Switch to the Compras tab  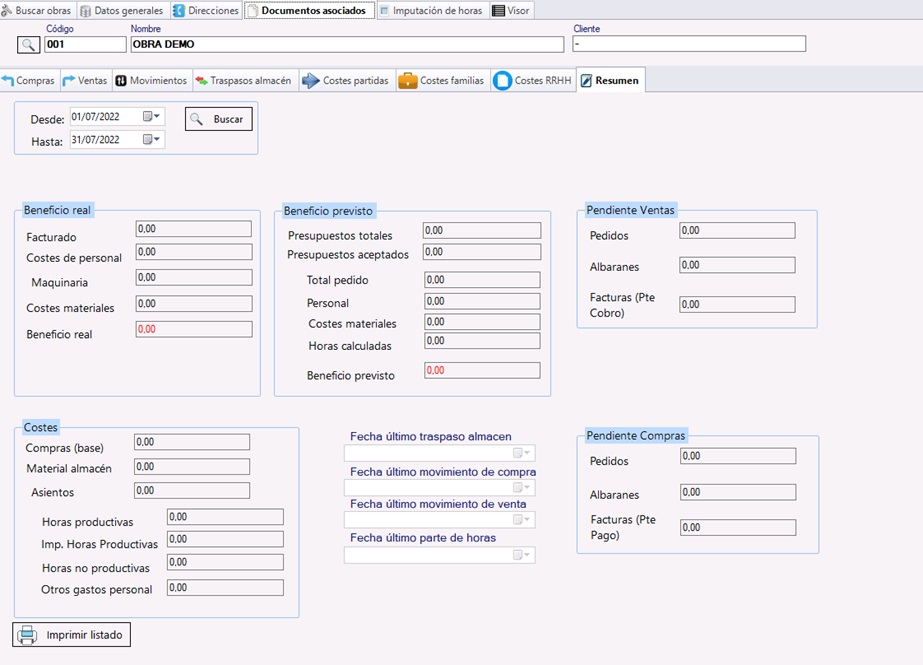click(x=28, y=80)
